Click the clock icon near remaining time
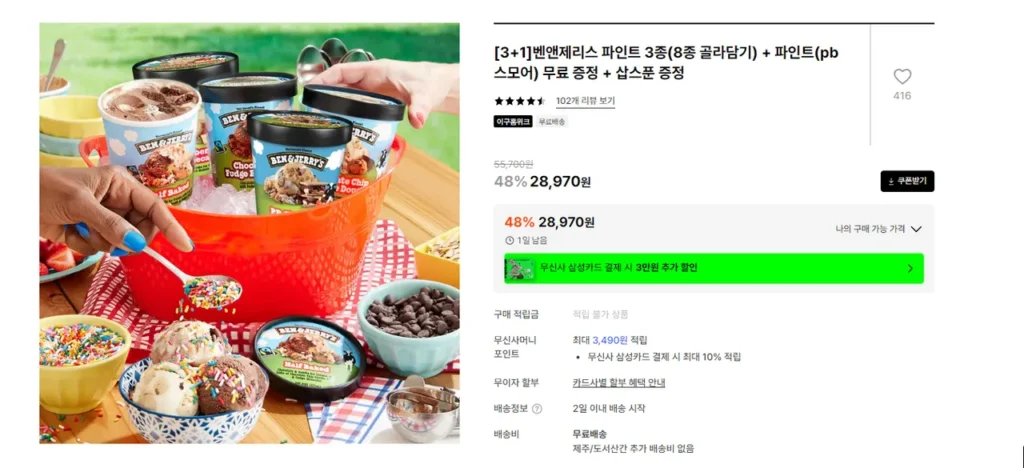Image resolution: width=1024 pixels, height=468 pixels. (509, 240)
